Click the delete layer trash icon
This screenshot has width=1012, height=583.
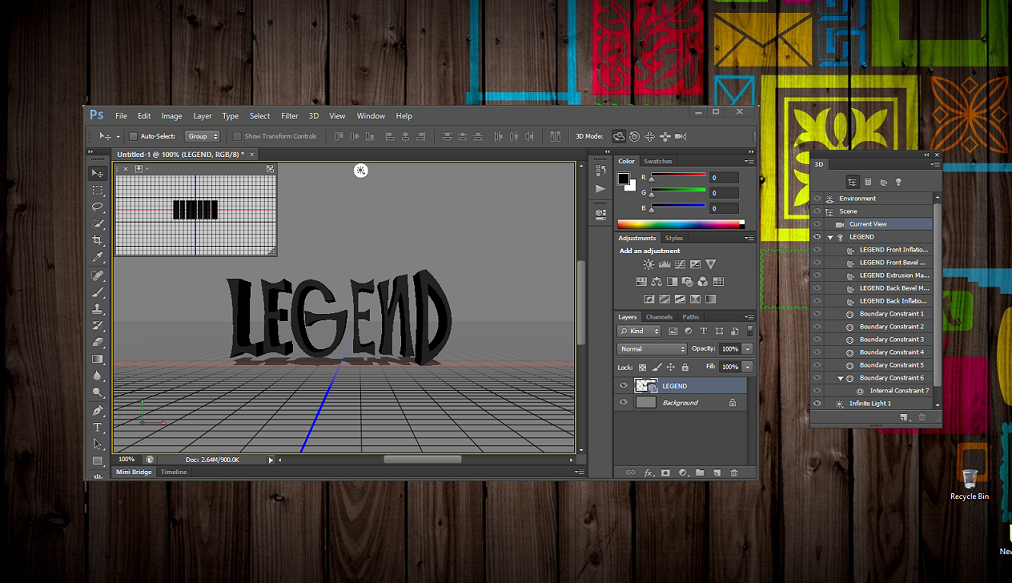point(734,472)
